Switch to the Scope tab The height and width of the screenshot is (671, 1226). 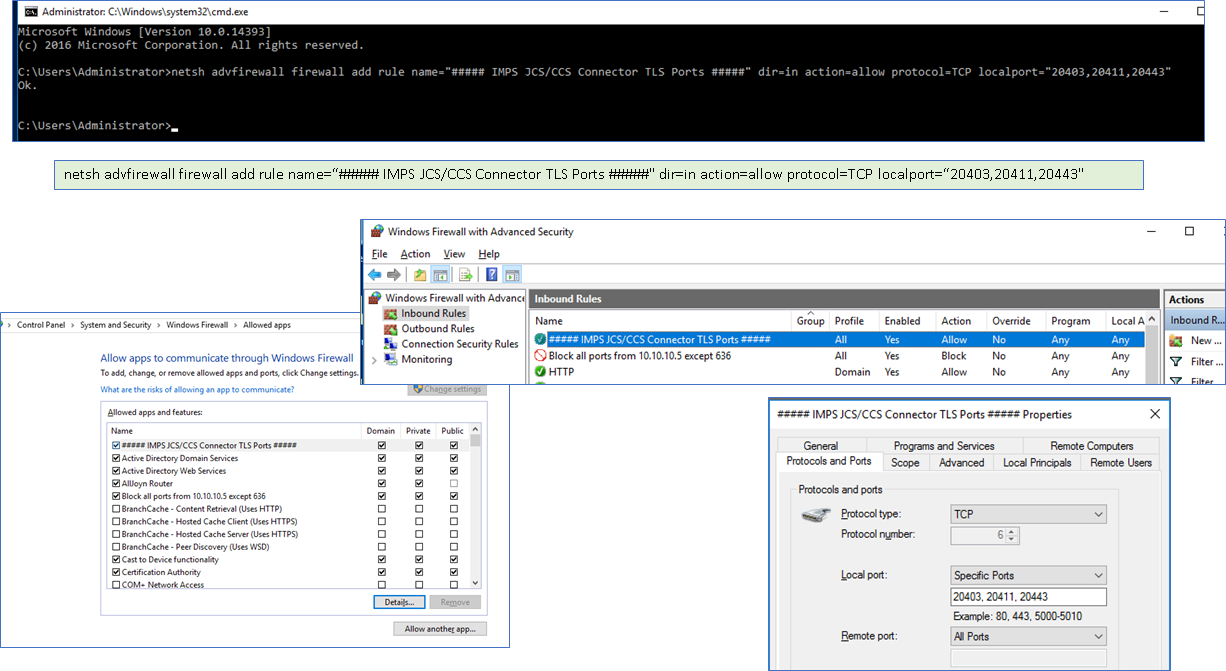click(x=905, y=463)
